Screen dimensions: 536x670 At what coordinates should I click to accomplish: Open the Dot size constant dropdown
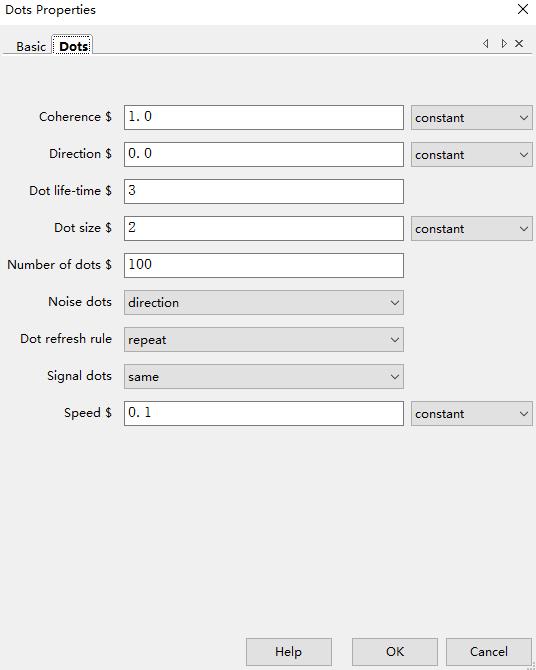(472, 229)
